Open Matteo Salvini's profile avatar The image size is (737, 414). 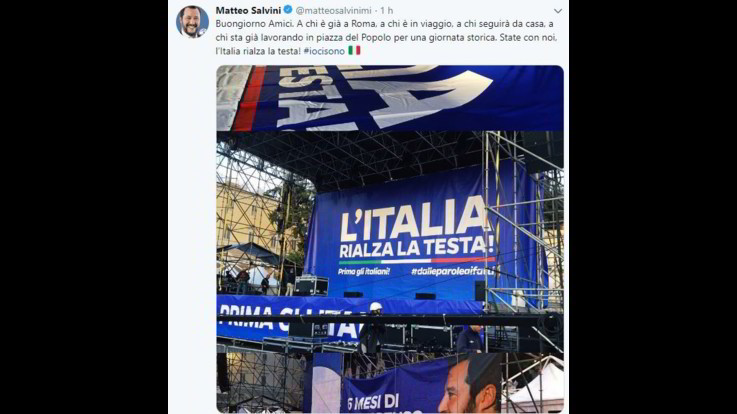(192, 22)
